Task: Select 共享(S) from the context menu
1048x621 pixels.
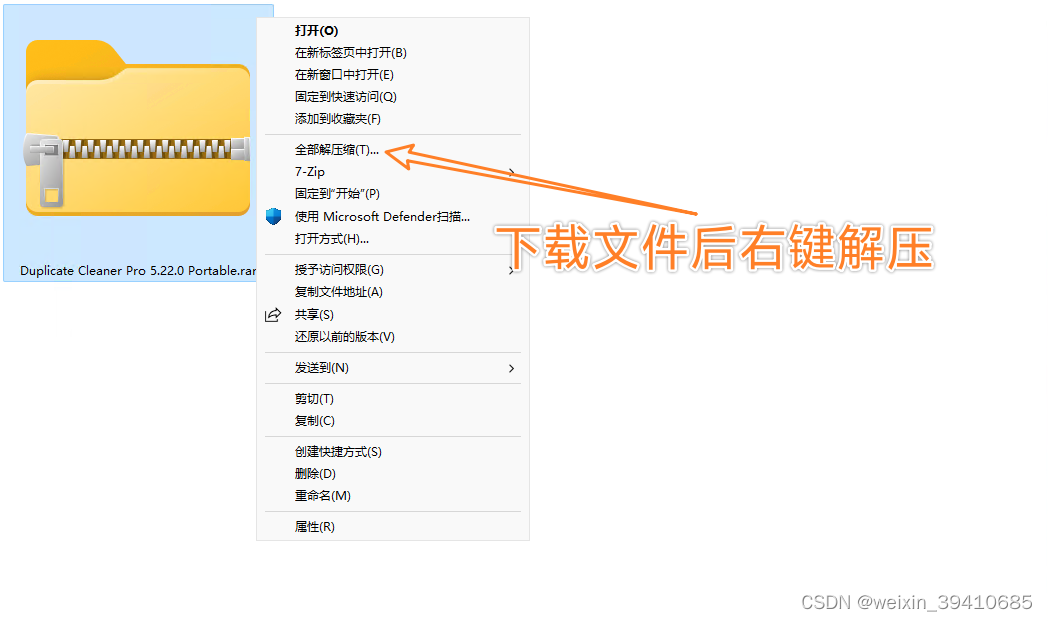Action: click(x=314, y=315)
